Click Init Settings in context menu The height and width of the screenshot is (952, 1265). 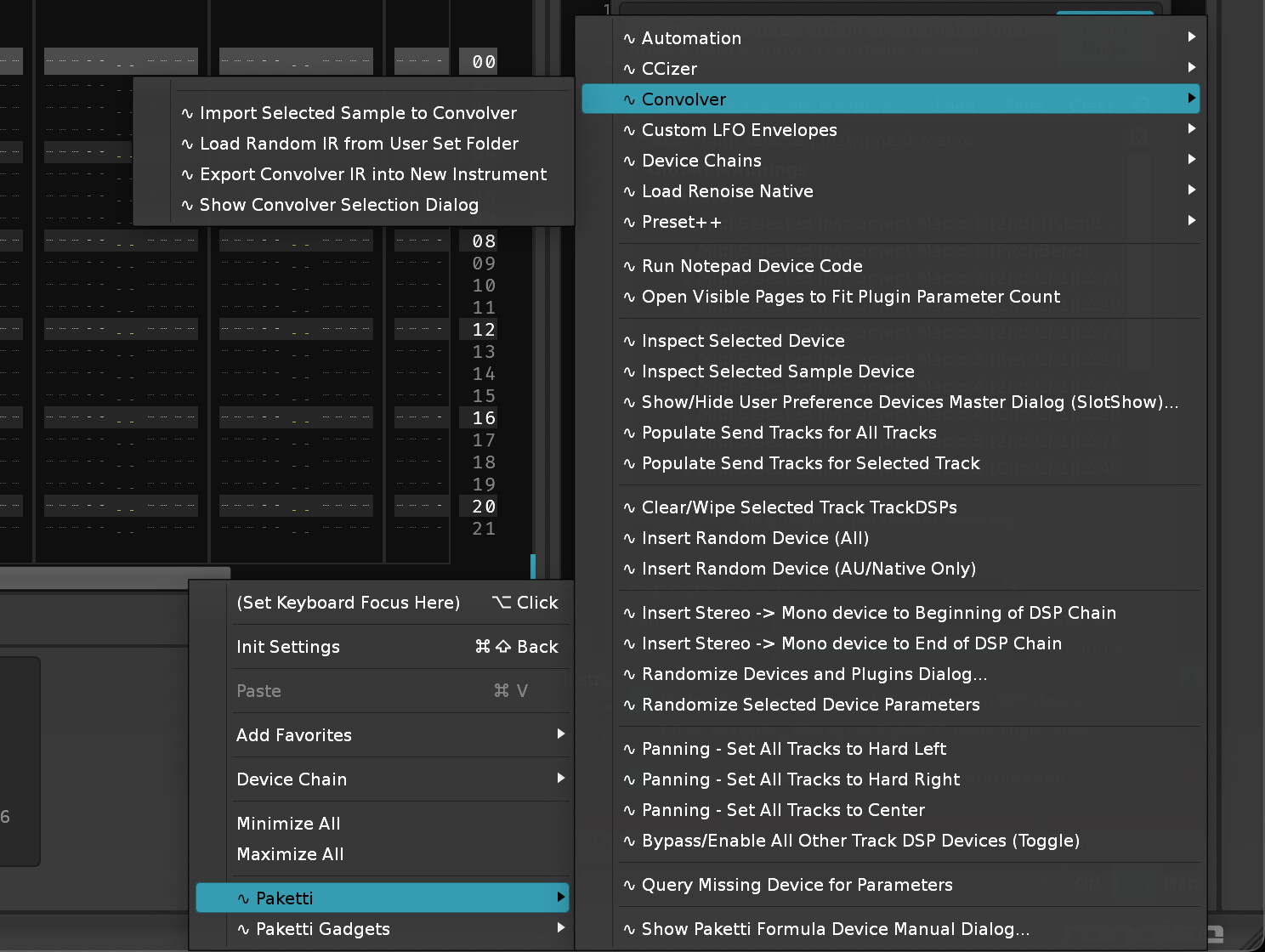click(x=288, y=647)
